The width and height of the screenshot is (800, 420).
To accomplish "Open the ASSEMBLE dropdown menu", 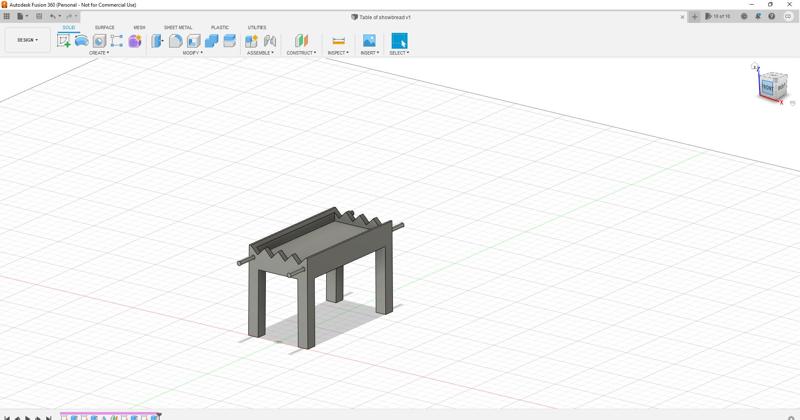I will 260,53.
